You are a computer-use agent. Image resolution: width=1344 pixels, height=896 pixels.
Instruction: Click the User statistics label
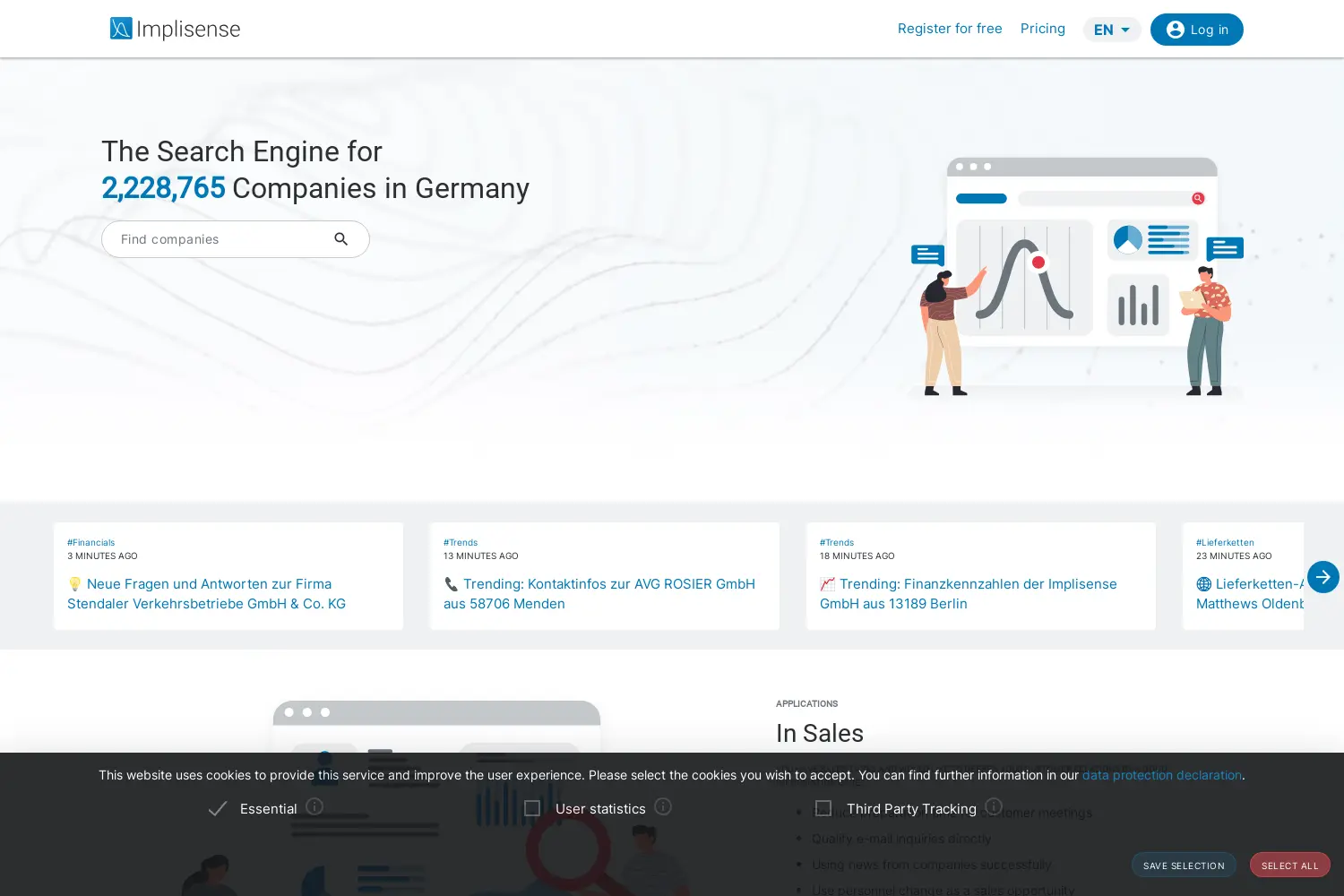pyautogui.click(x=600, y=809)
